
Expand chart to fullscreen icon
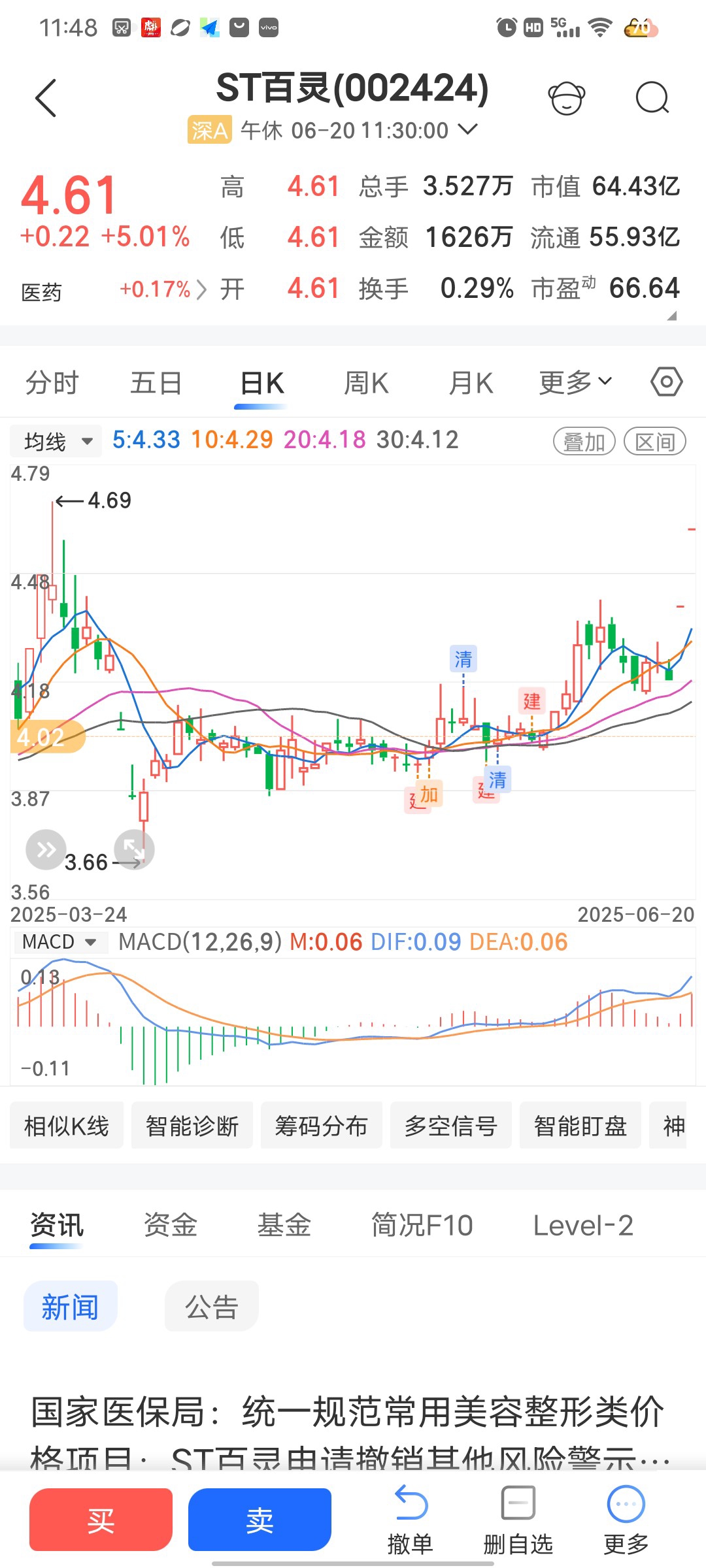point(134,849)
